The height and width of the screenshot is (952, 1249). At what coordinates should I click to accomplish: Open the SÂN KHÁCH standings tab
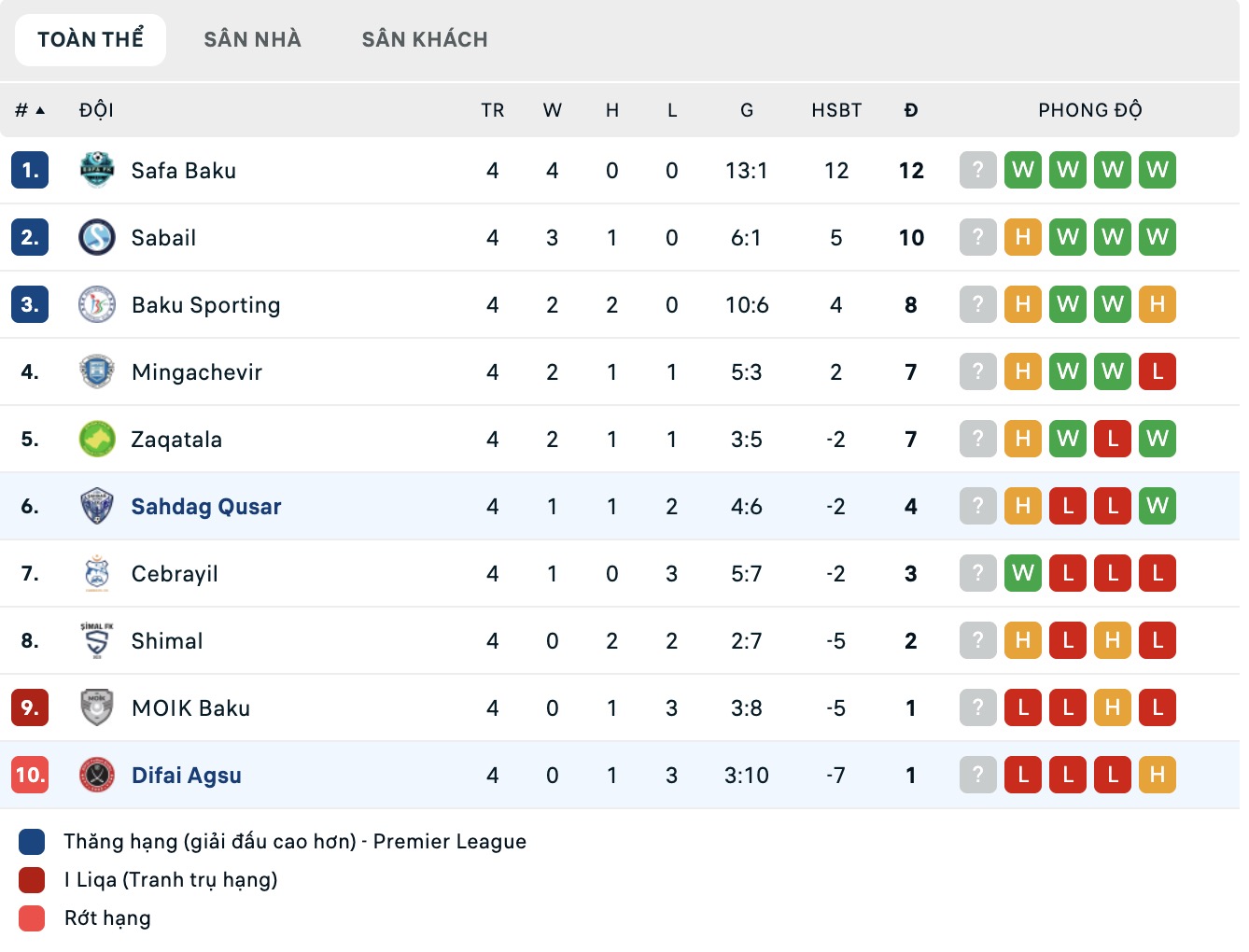425,38
